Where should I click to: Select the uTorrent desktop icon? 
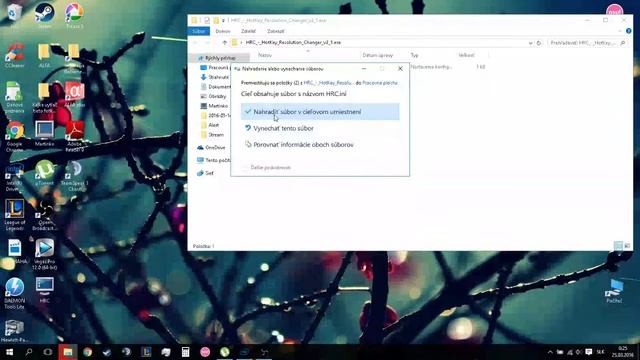coord(44,173)
